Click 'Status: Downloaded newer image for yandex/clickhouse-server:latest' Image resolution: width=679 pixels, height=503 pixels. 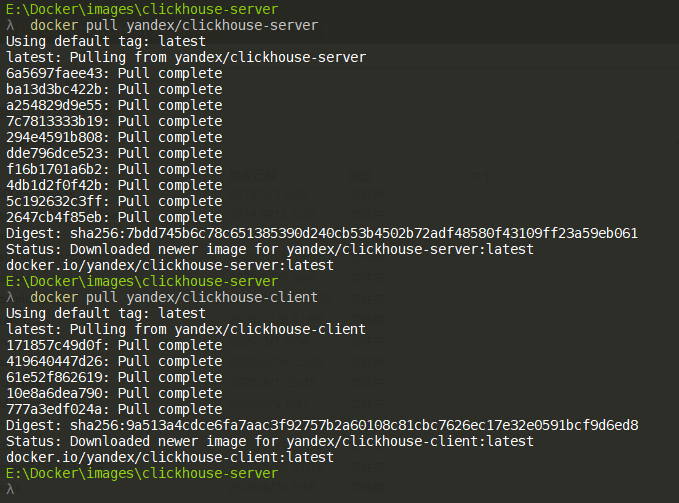pyautogui.click(x=270, y=250)
